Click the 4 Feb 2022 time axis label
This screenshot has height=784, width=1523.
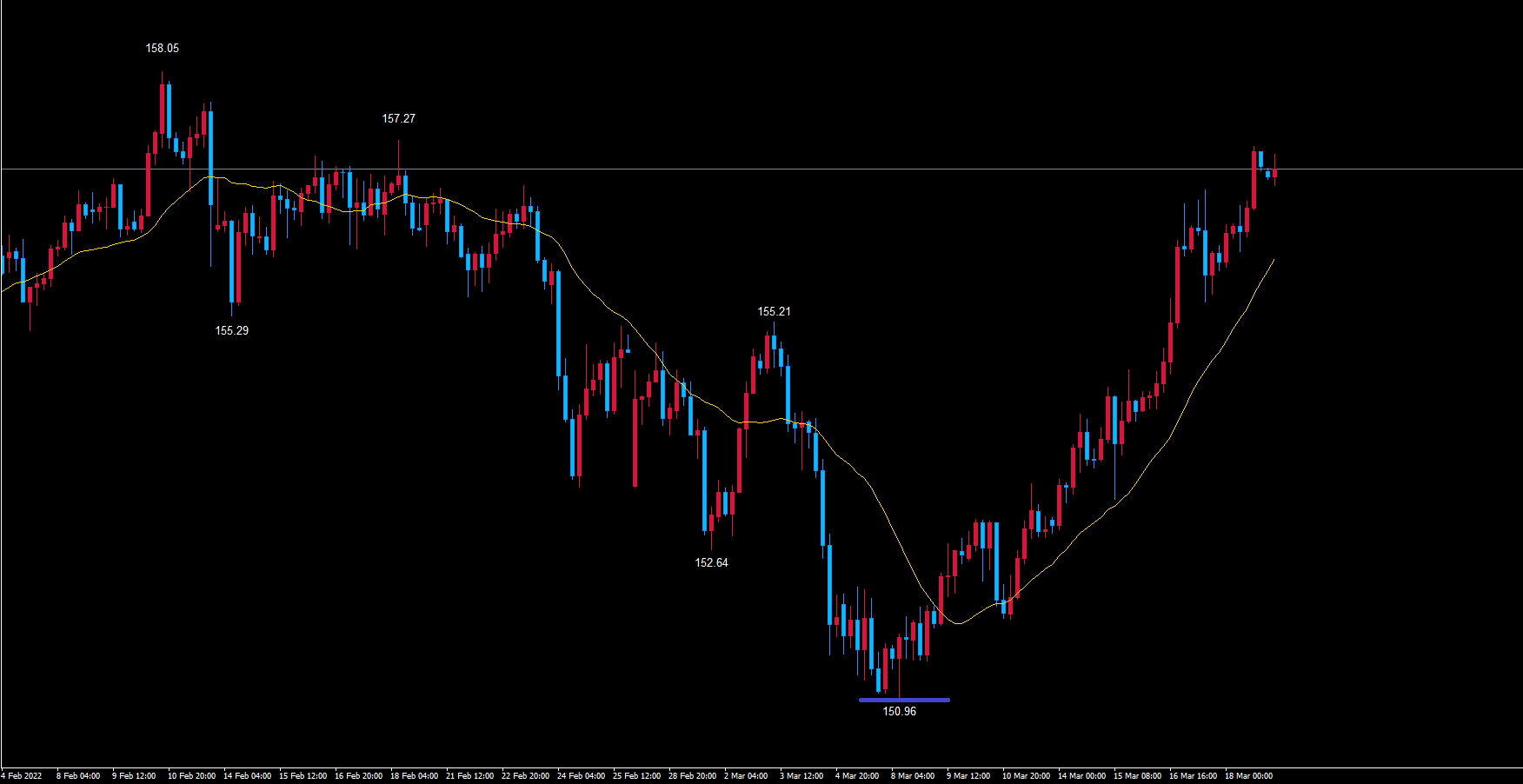(22, 776)
